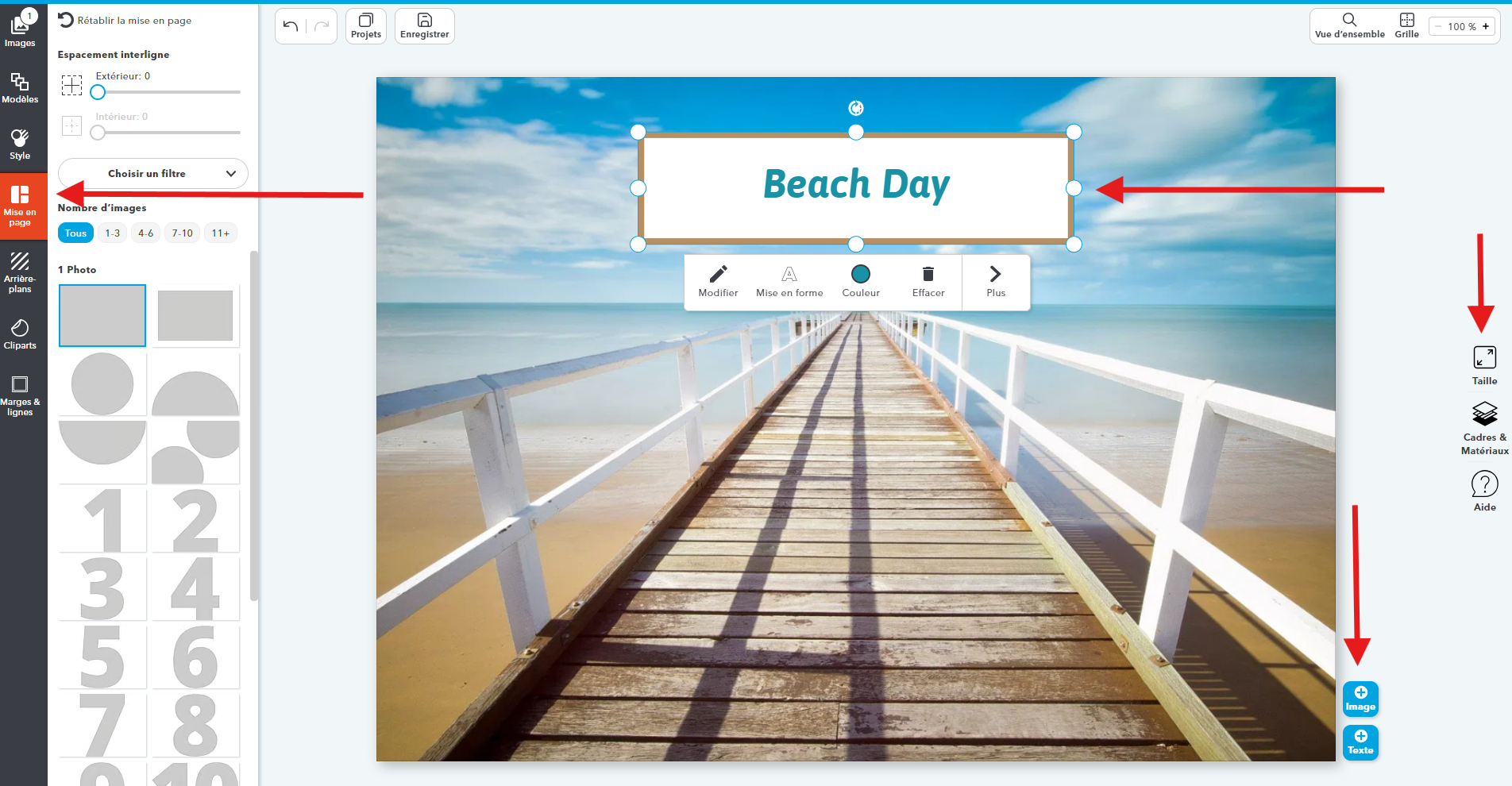Viewport: 1512px width, 786px height.
Task: Click the top-left text box resize handle
Action: (x=638, y=132)
